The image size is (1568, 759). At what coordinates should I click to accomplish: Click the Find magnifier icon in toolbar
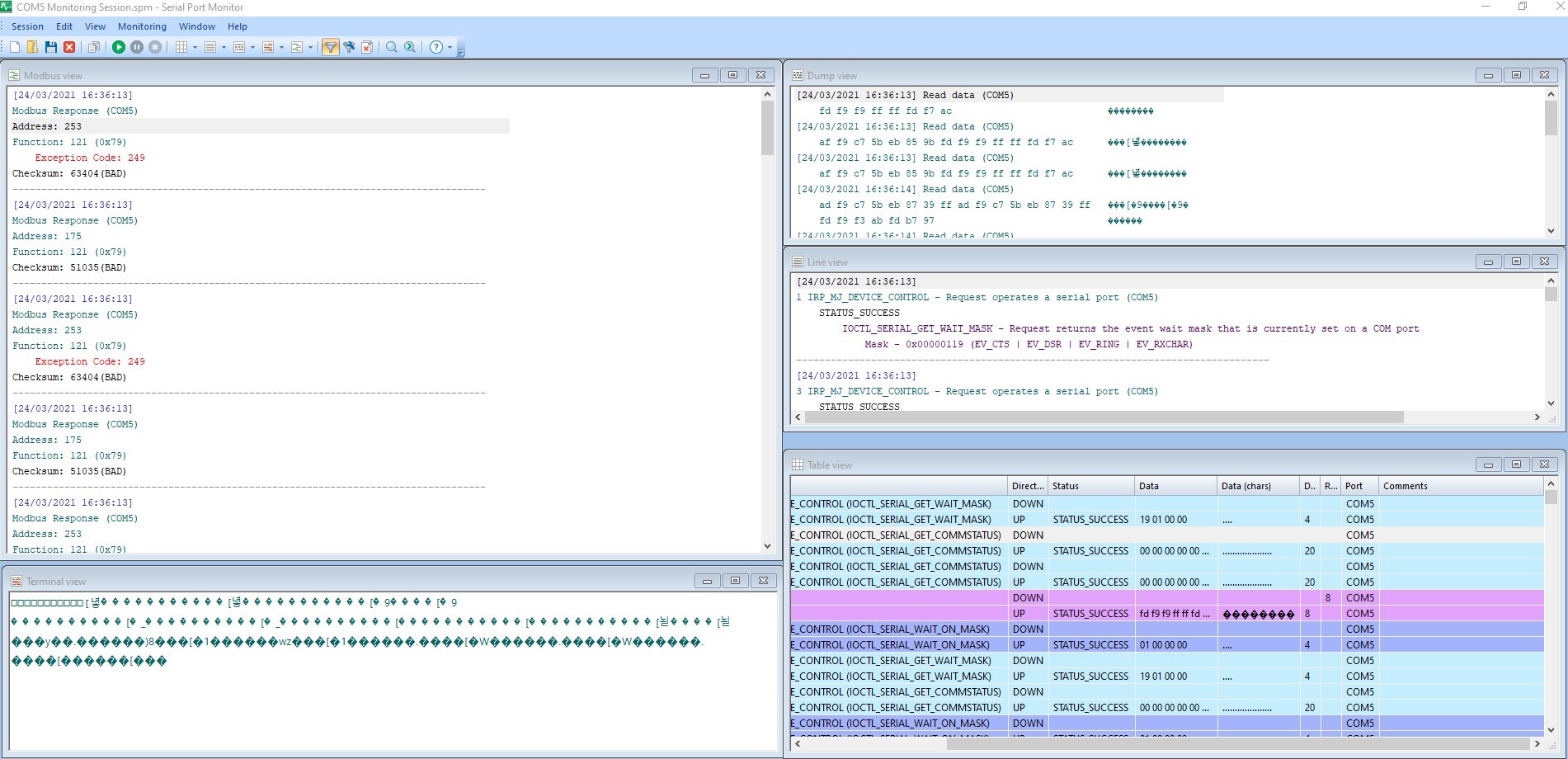click(392, 47)
